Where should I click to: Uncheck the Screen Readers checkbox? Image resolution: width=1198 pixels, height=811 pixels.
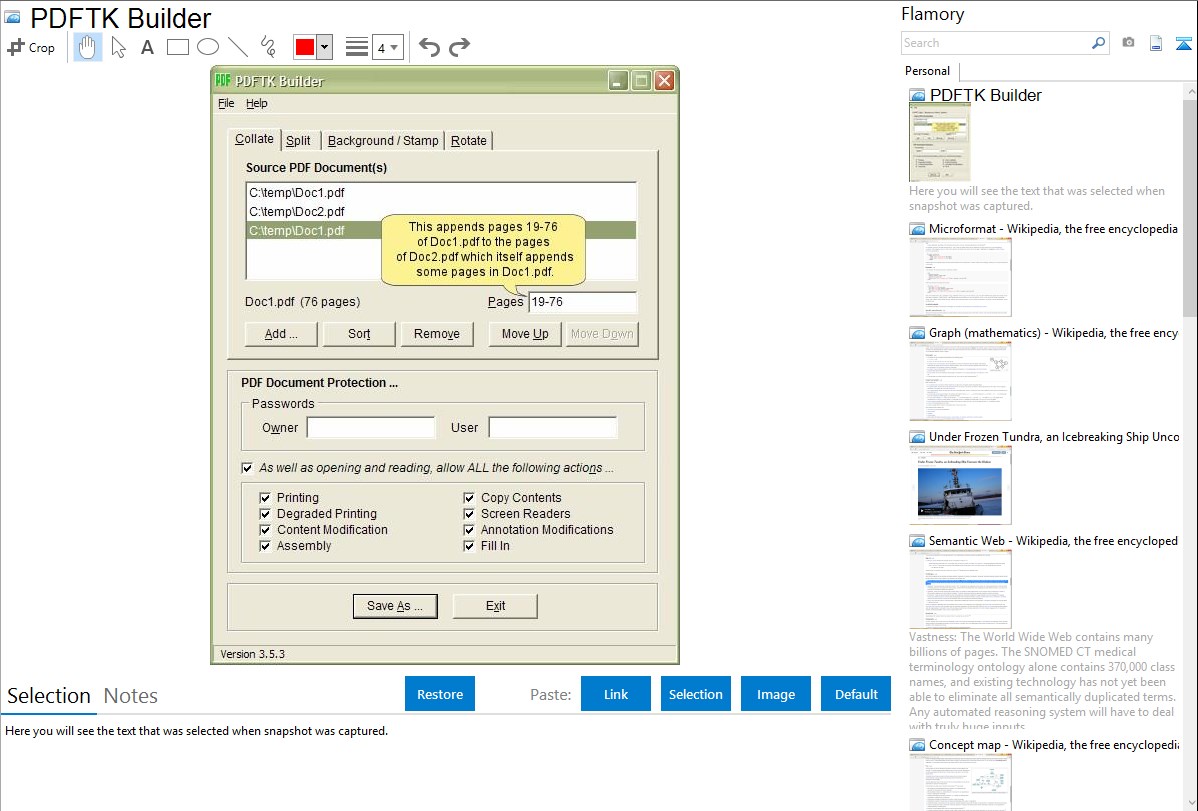(469, 514)
